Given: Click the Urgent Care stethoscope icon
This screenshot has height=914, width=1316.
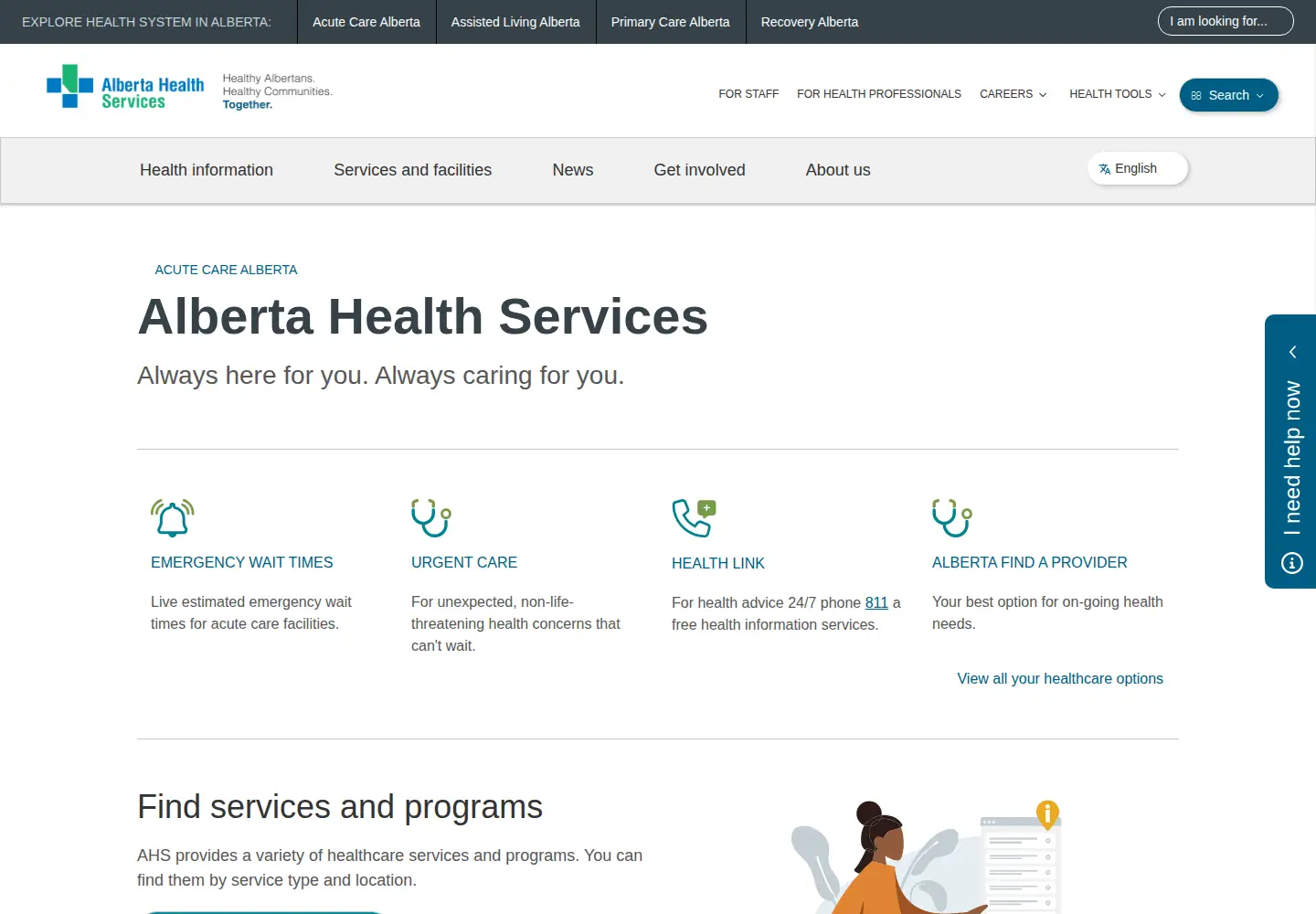Looking at the screenshot, I should tap(431, 517).
